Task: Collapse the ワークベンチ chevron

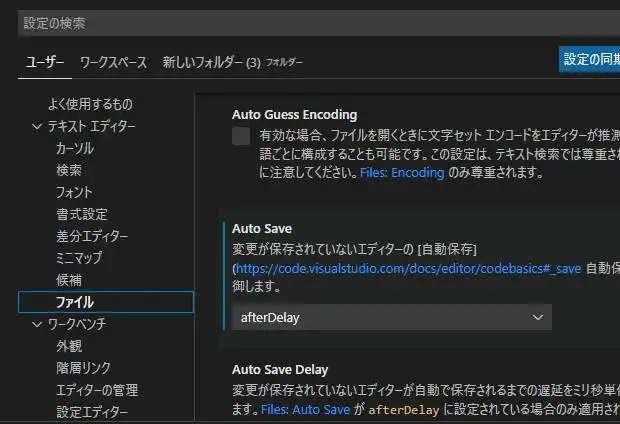Action: [37, 325]
